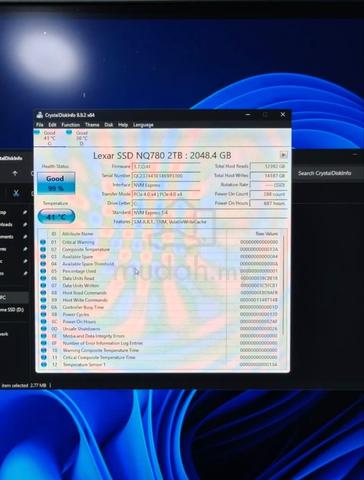Image resolution: width=364 pixels, height=480 pixels.
Task: Click the Features S.M.A.R.T. field
Action: 210,222
